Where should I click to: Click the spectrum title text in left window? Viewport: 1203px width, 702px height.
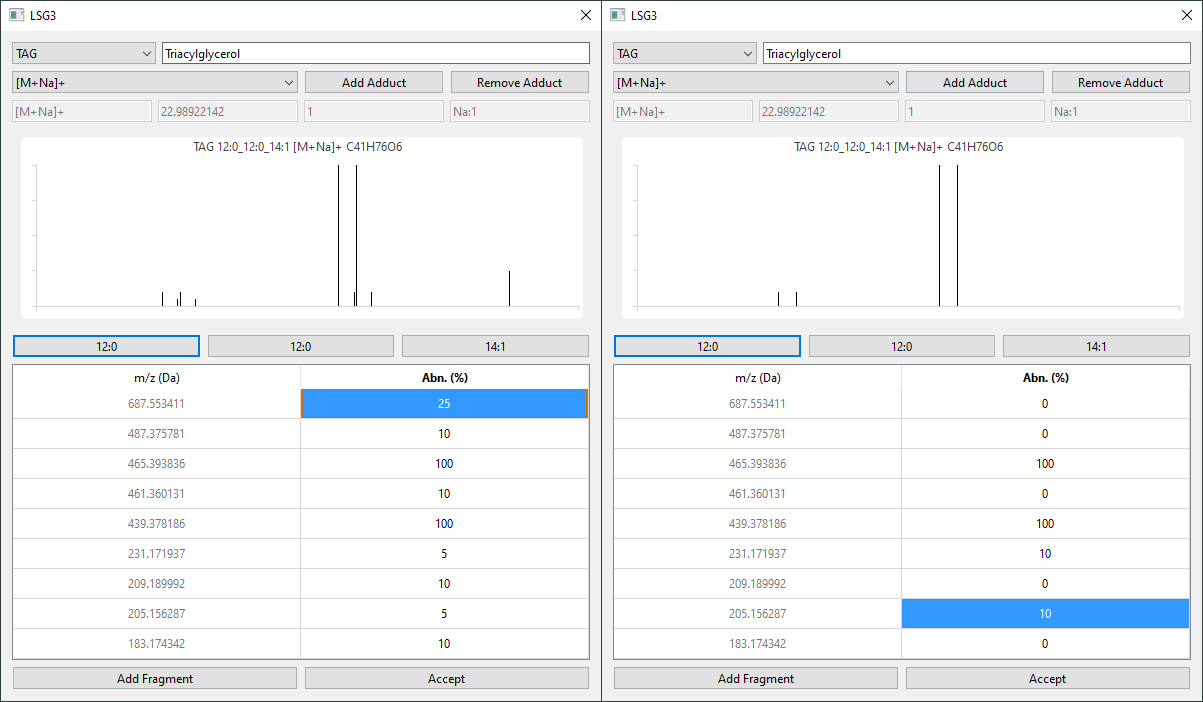point(298,147)
